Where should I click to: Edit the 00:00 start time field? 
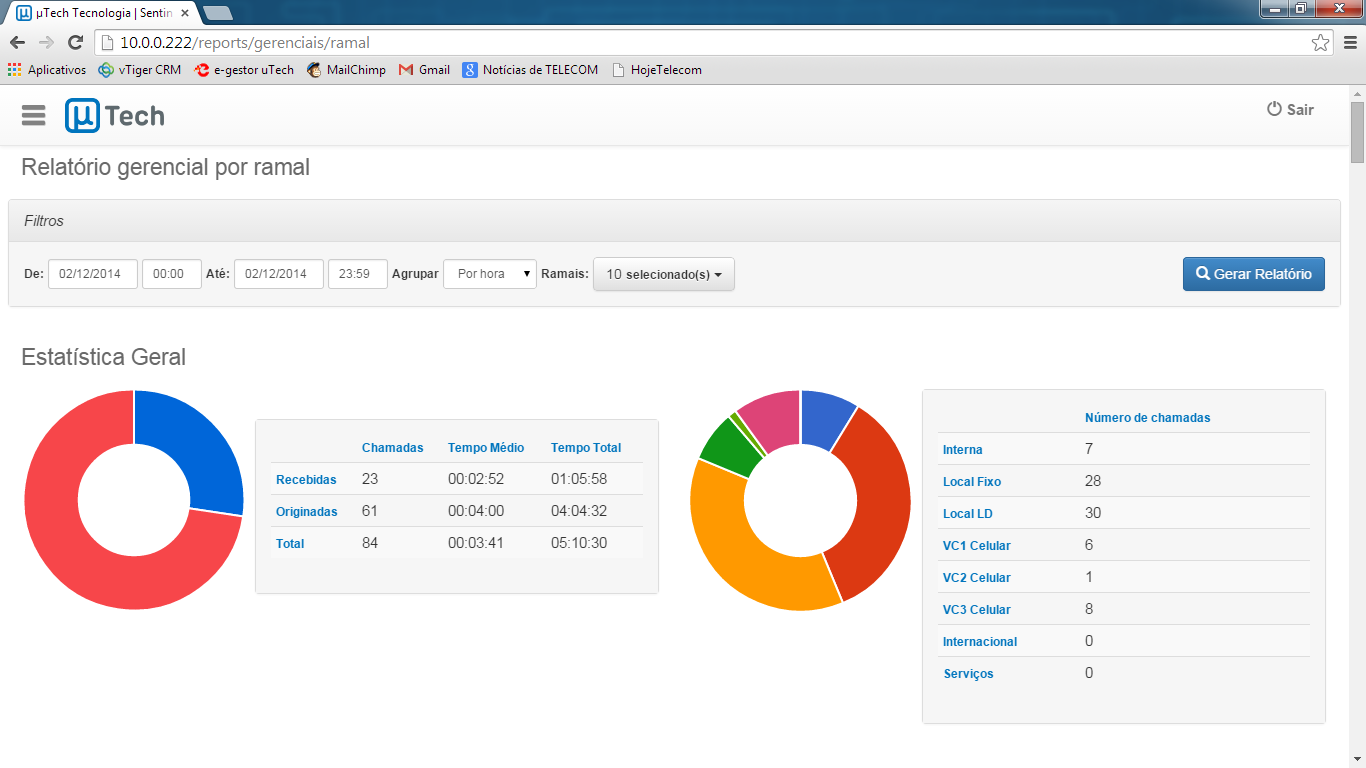pos(172,274)
